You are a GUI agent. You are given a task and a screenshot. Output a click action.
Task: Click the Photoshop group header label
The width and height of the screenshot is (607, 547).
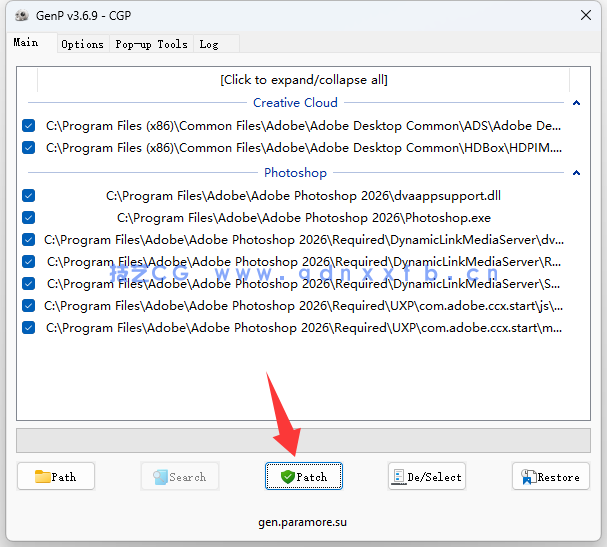(295, 173)
